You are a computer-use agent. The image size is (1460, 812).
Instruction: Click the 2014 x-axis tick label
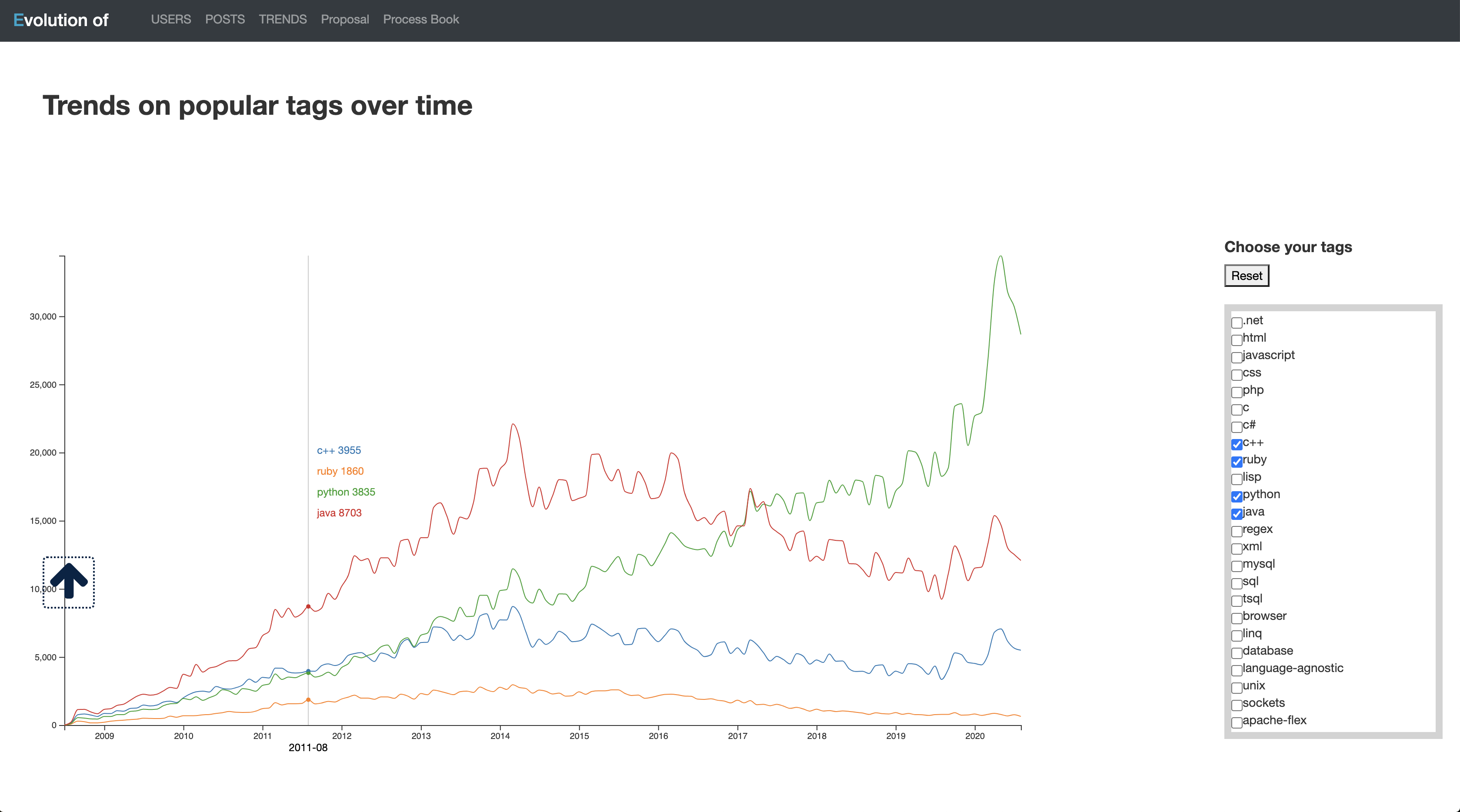click(x=500, y=736)
